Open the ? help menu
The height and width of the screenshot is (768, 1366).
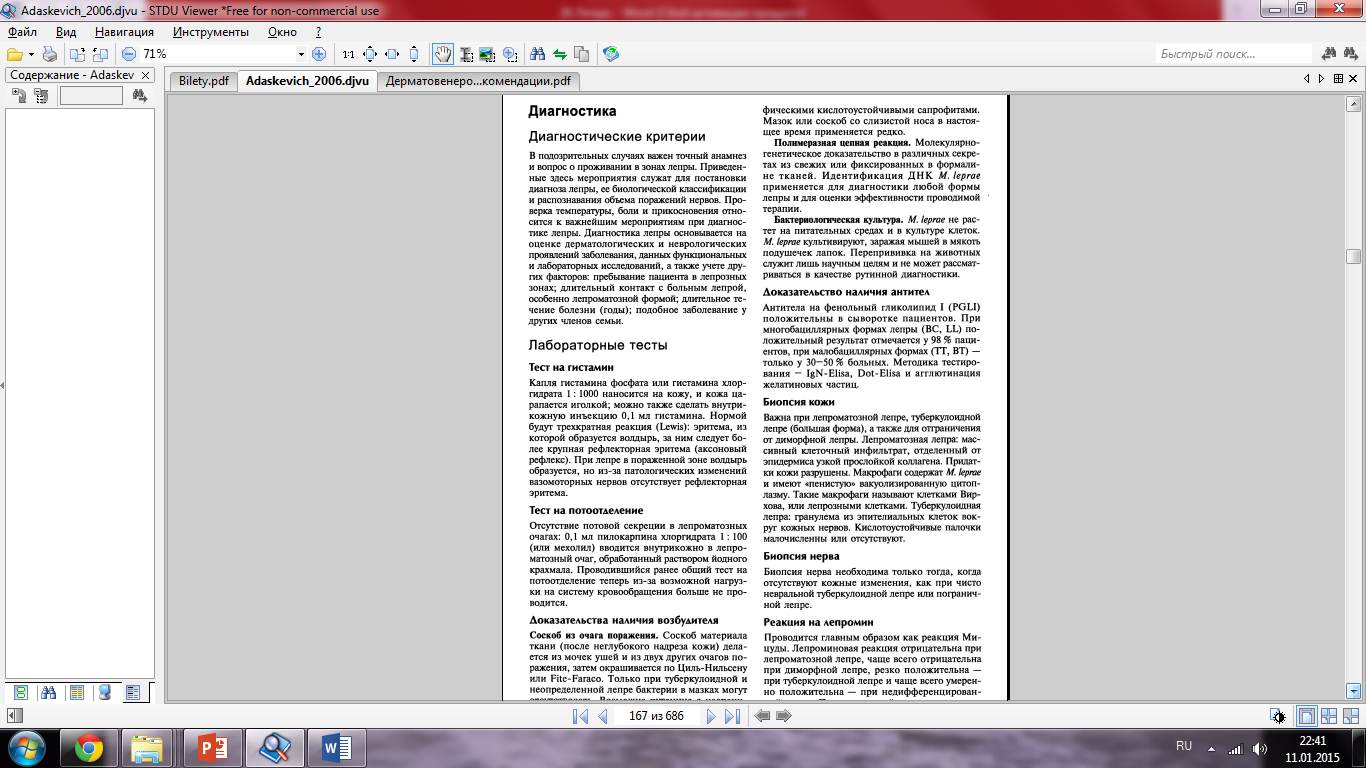pos(318,32)
